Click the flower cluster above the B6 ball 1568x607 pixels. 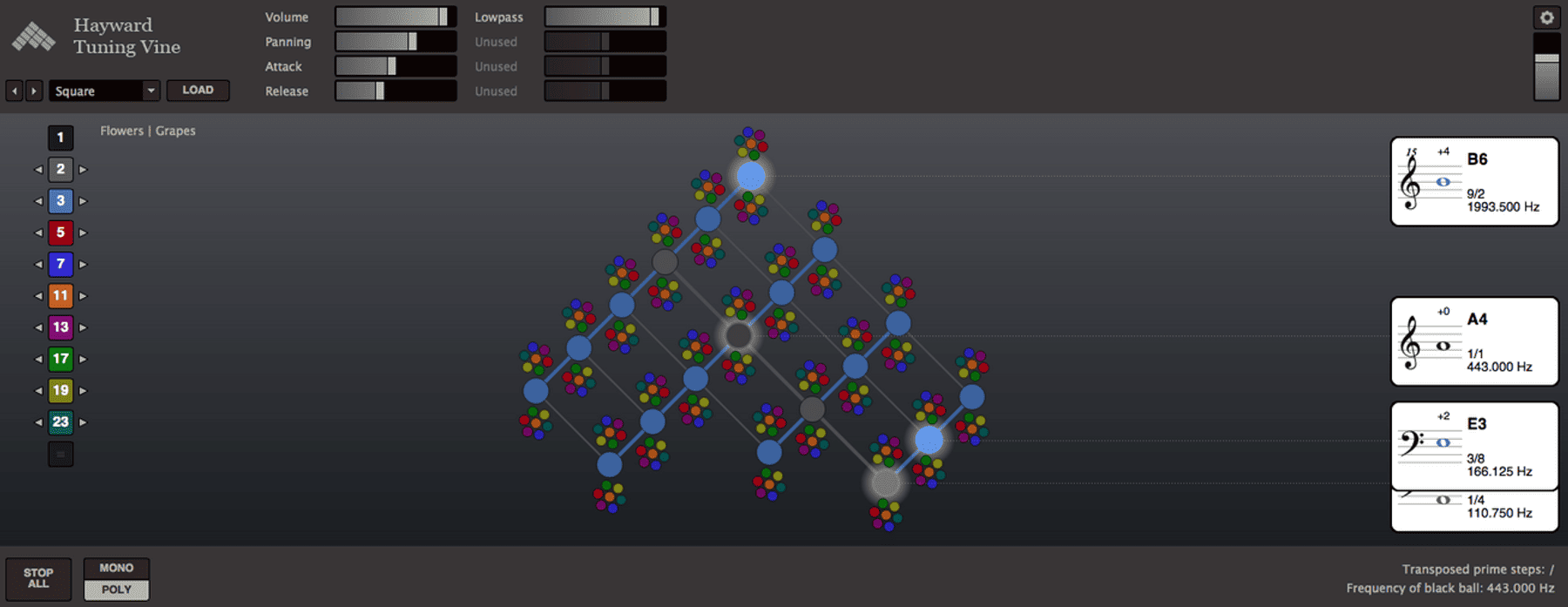click(751, 143)
